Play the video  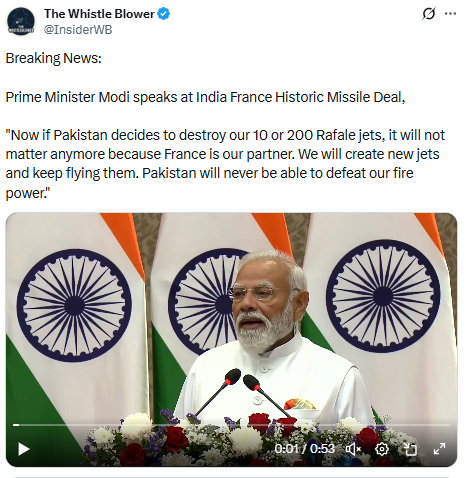pos(24,449)
